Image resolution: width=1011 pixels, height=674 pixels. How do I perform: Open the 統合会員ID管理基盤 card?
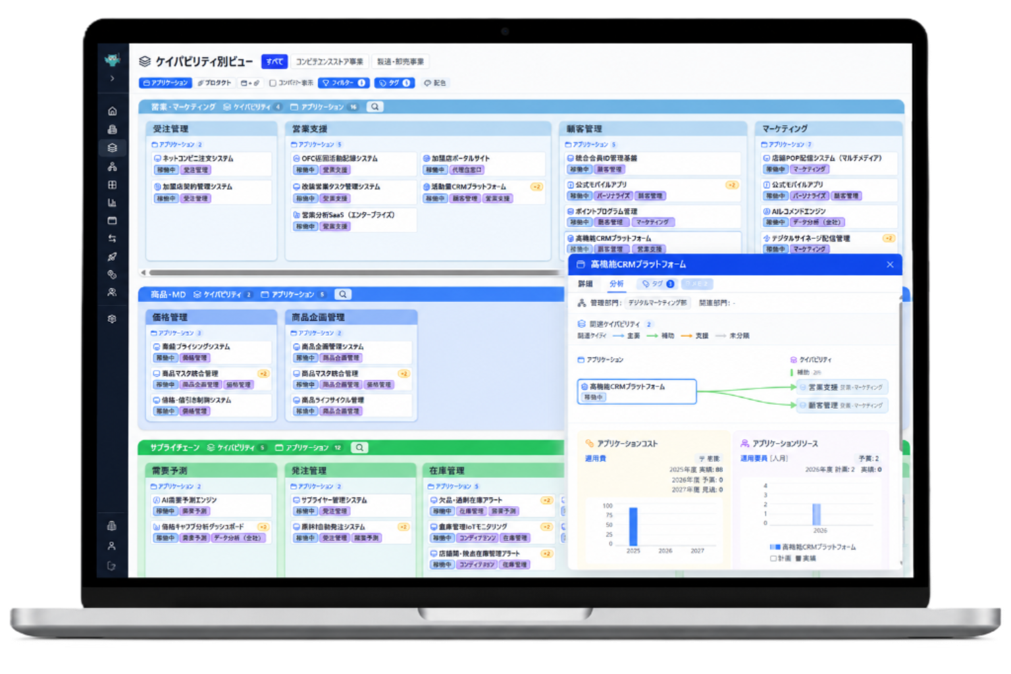[x=653, y=163]
